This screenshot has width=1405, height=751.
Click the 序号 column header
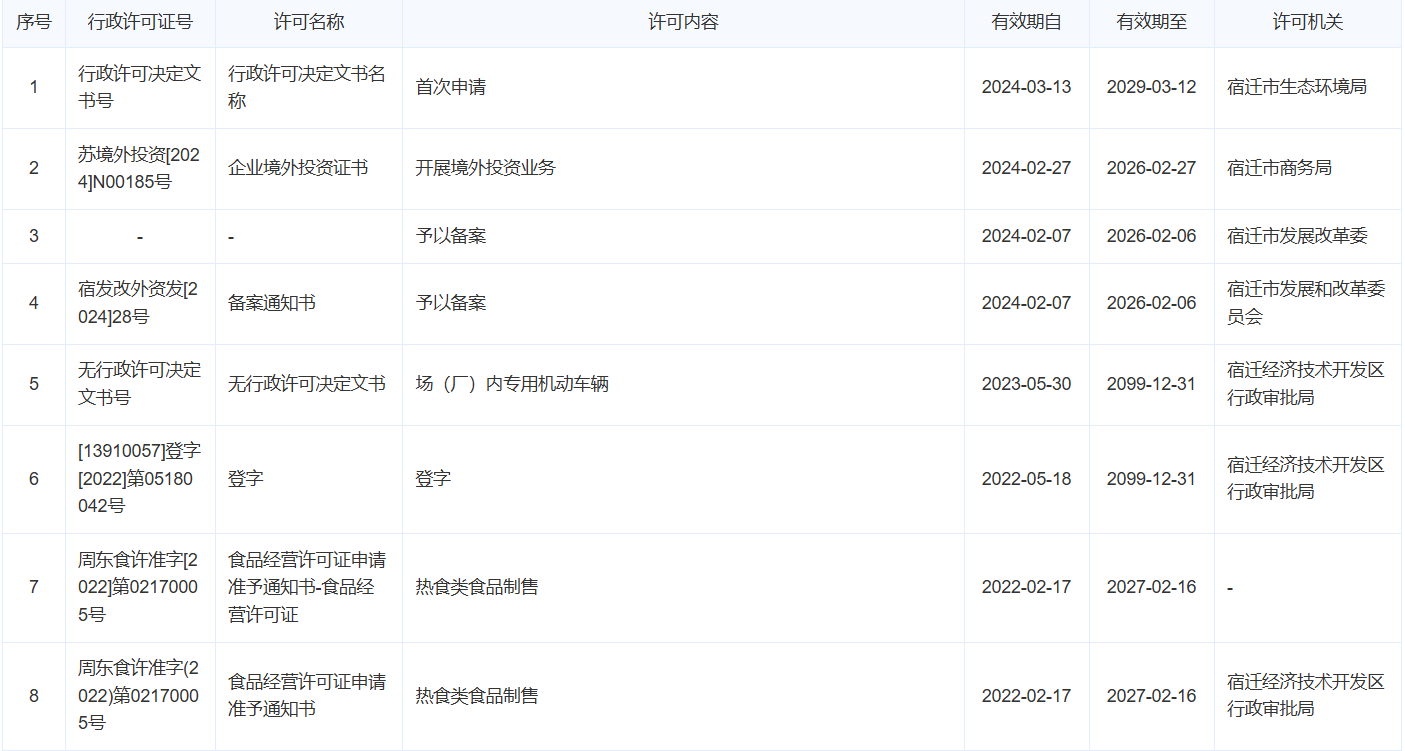pos(34,22)
